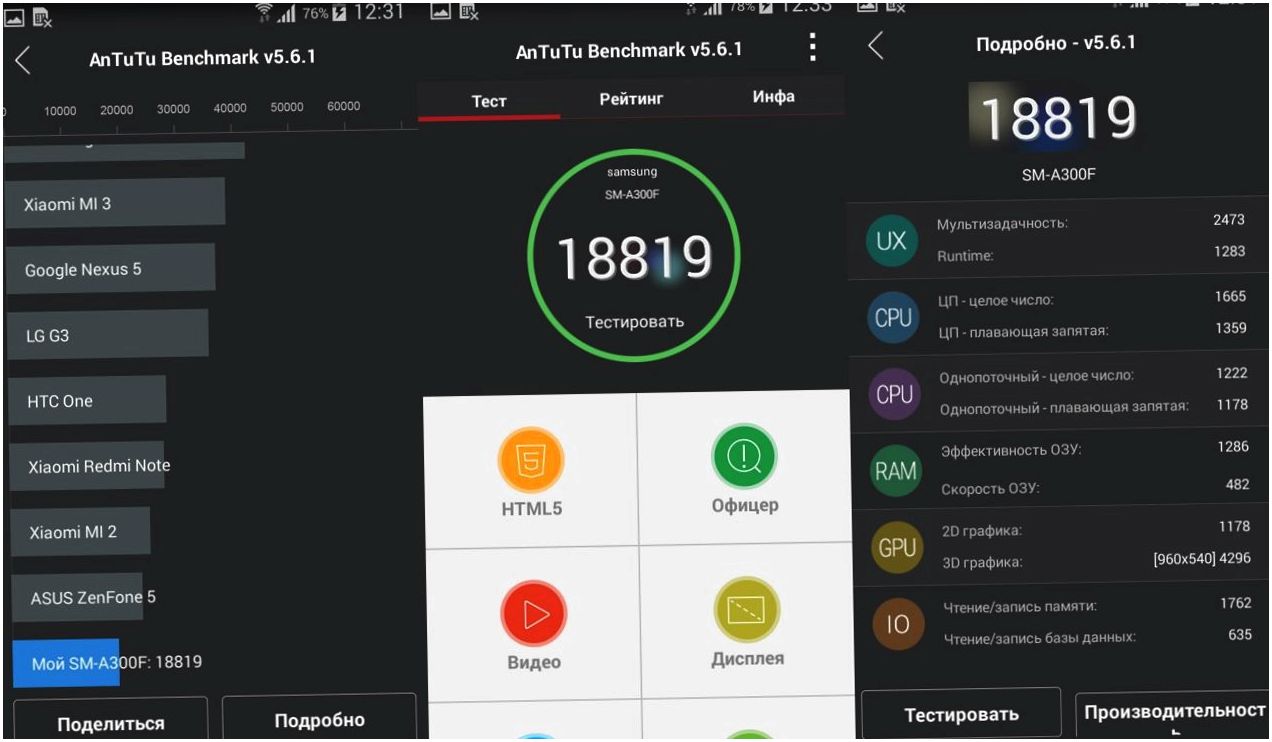Image resolution: width=1272 pixels, height=742 pixels.
Task: Tap Эффективность ОЗУ row
Action: pyautogui.click(x=1094, y=449)
